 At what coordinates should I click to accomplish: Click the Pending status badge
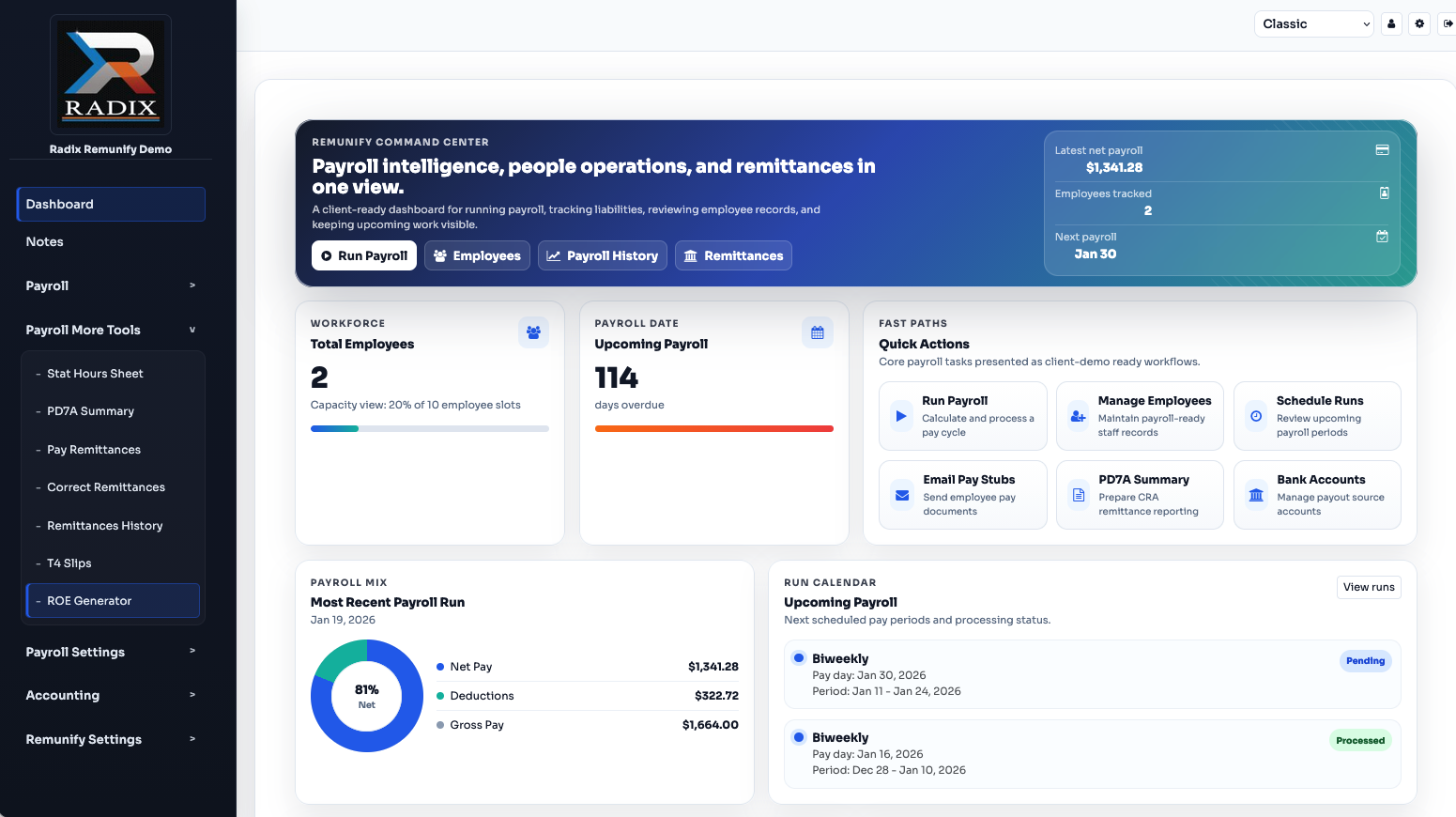point(1365,661)
